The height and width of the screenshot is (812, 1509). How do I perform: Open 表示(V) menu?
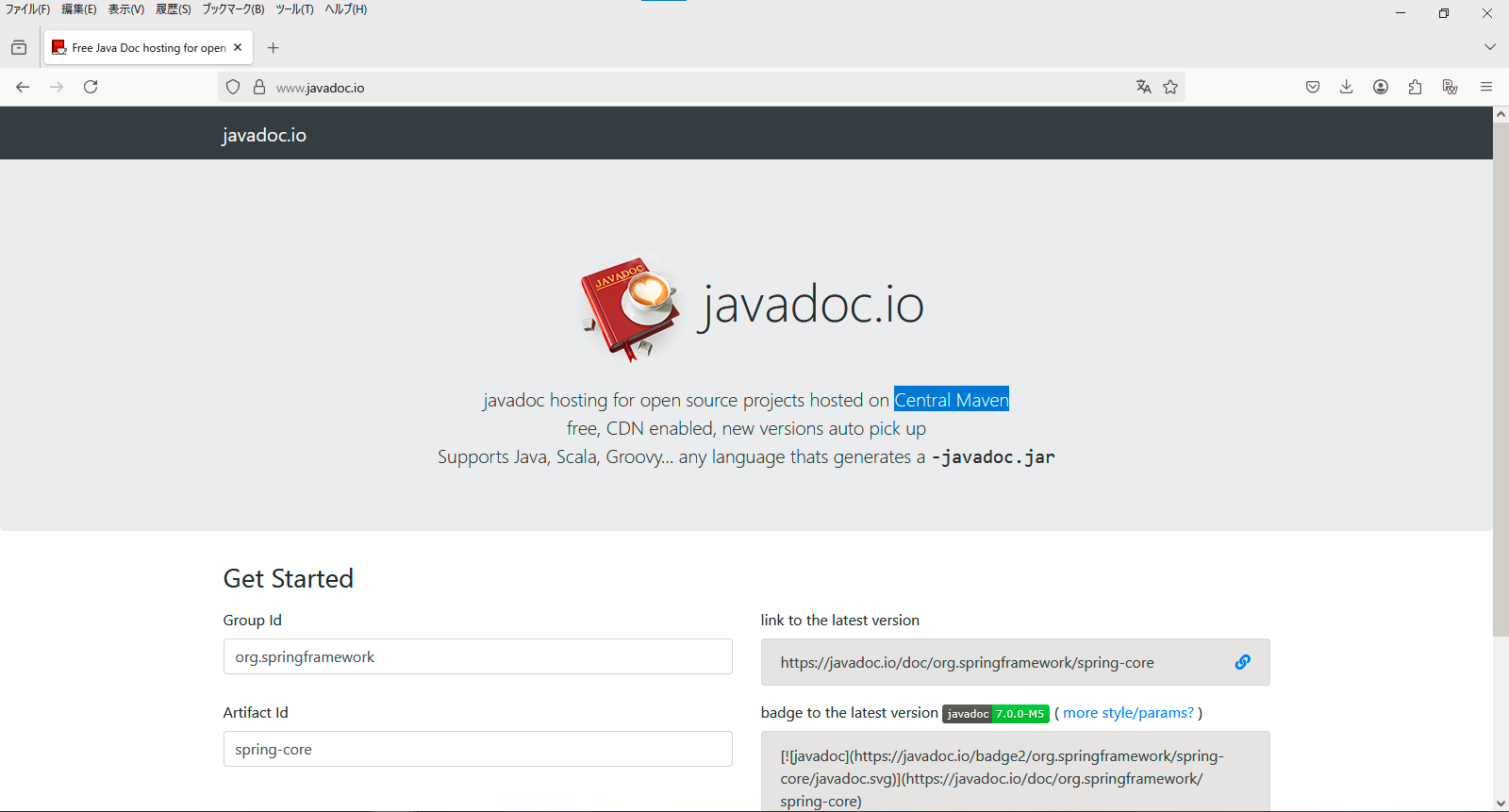(x=126, y=9)
